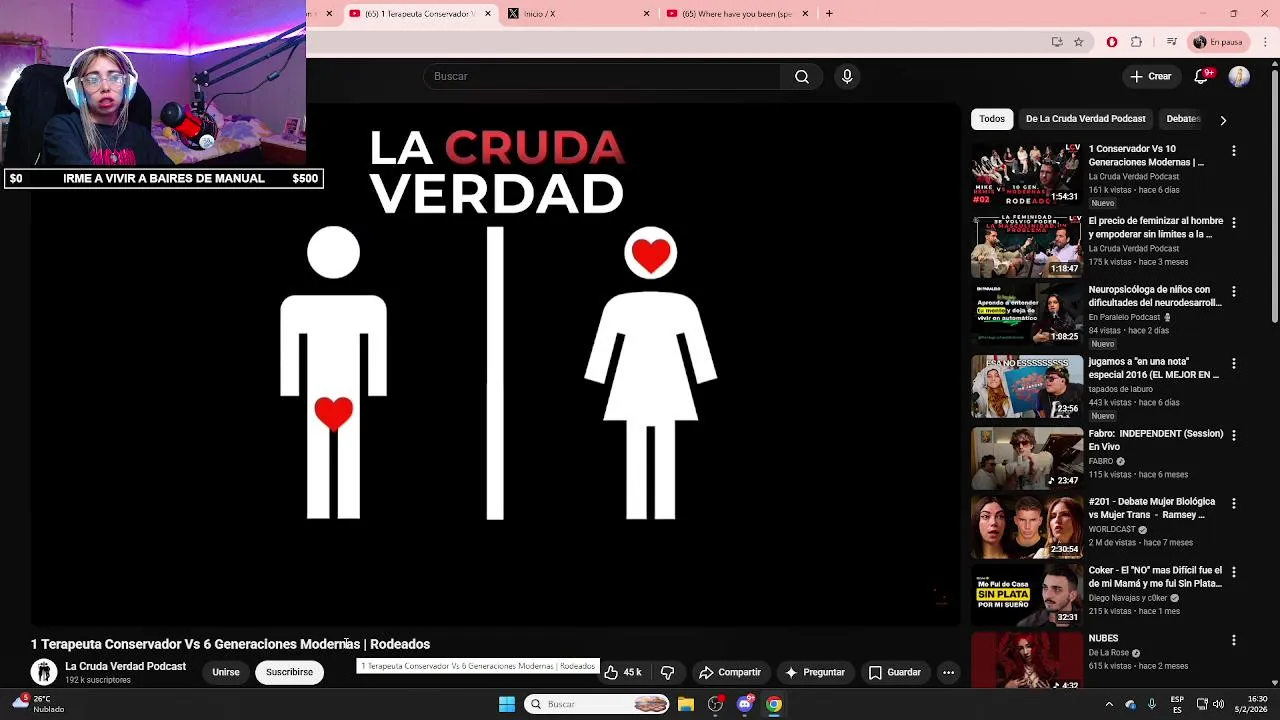
Task: Open weather widget showing 26°C Nublado
Action: pos(38,704)
